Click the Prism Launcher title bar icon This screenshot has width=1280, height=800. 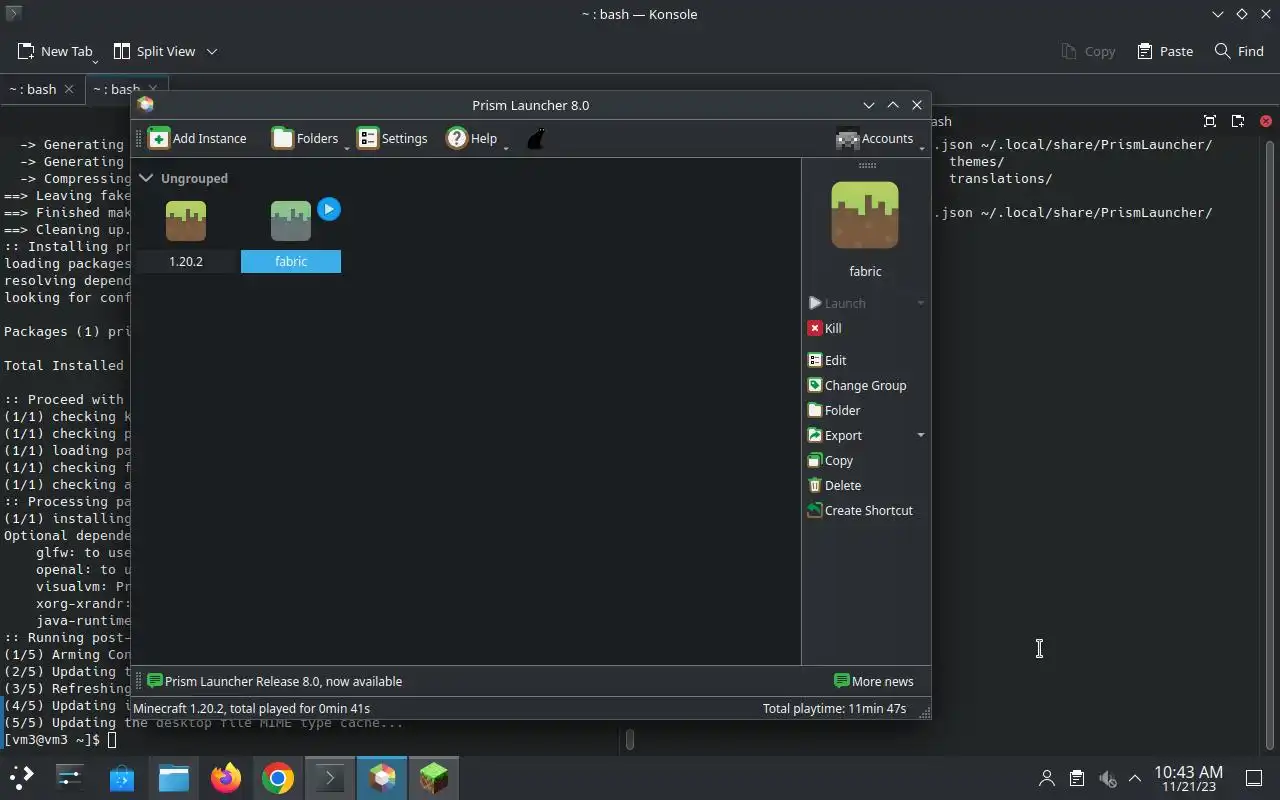(146, 105)
